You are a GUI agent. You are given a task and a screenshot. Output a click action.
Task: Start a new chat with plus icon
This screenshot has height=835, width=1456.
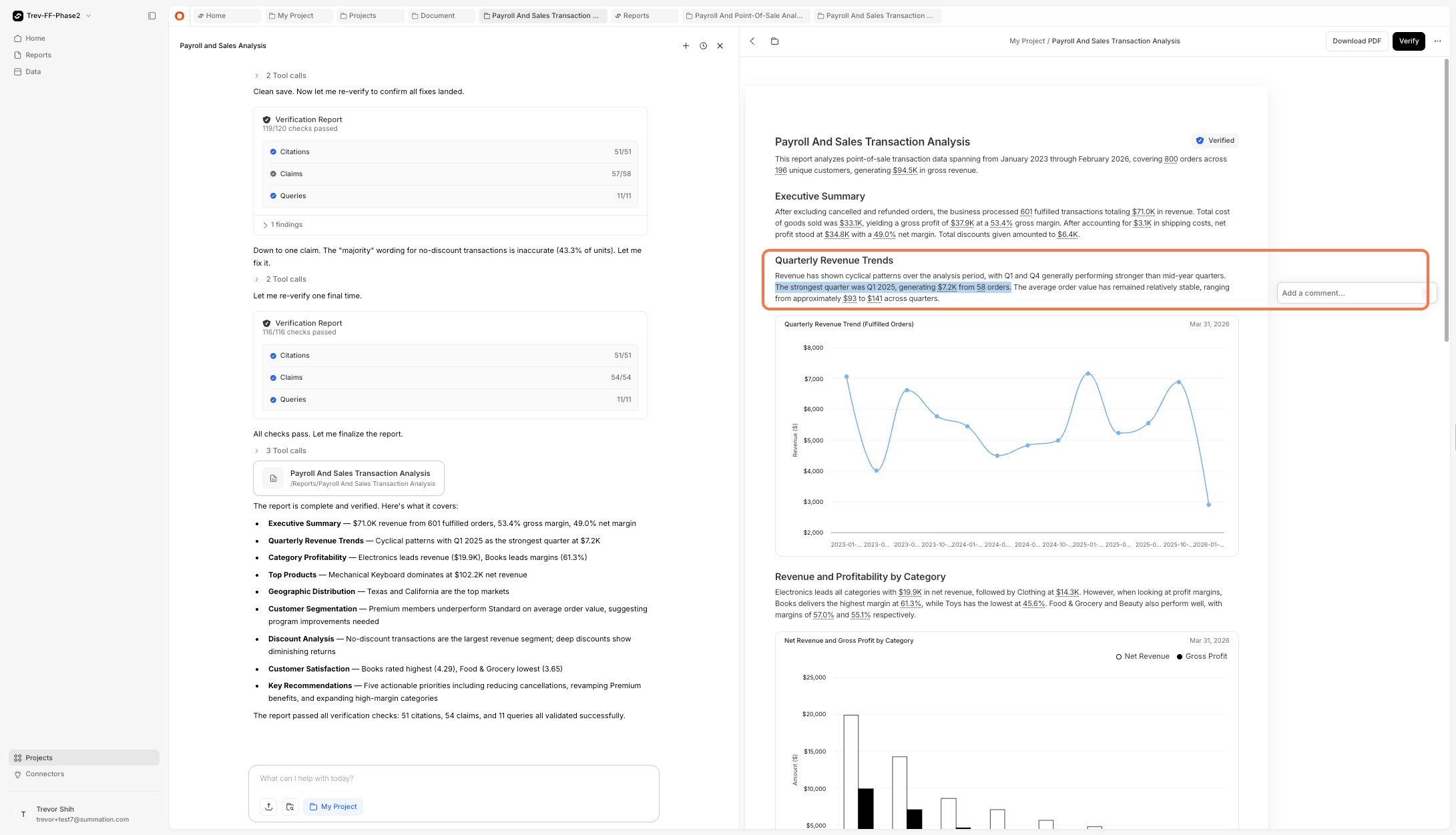[x=686, y=45]
